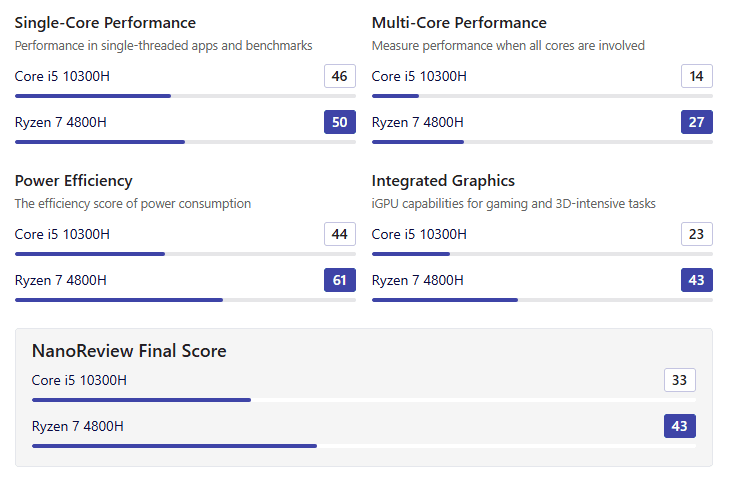Click the Core i5 10300H power efficiency bar
The width and height of the screenshot is (729, 478).
(x=185, y=254)
